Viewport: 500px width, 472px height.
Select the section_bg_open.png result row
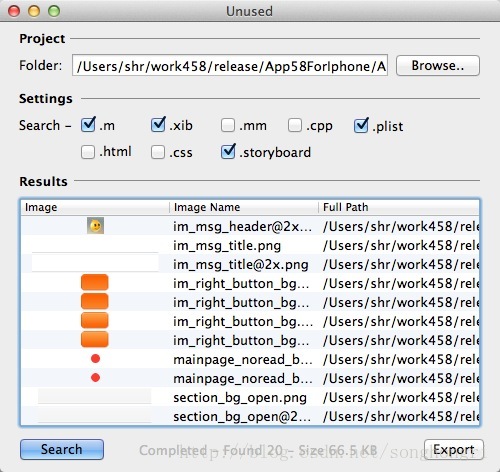click(x=250, y=397)
